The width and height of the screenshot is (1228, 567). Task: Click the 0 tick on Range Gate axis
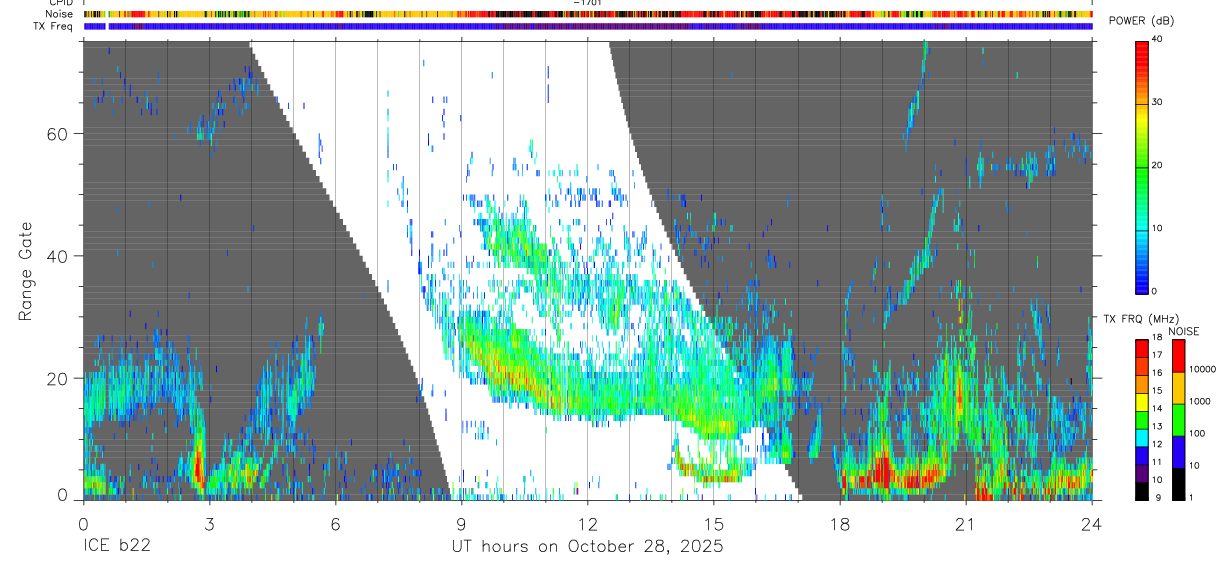[62, 495]
